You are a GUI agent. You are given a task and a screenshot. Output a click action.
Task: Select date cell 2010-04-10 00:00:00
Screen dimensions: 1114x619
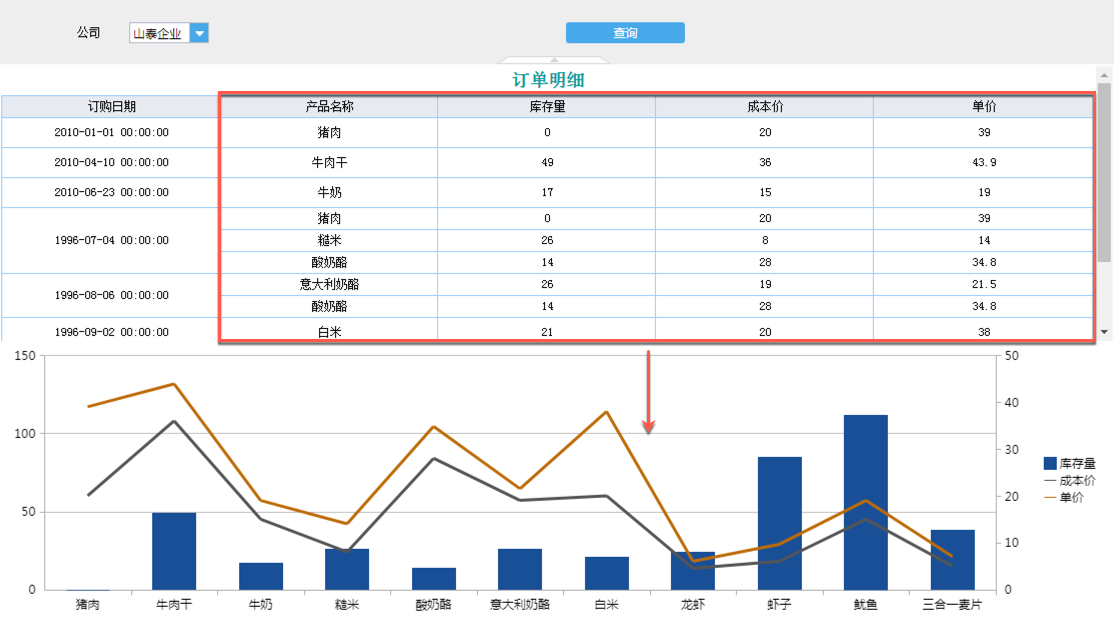point(111,162)
